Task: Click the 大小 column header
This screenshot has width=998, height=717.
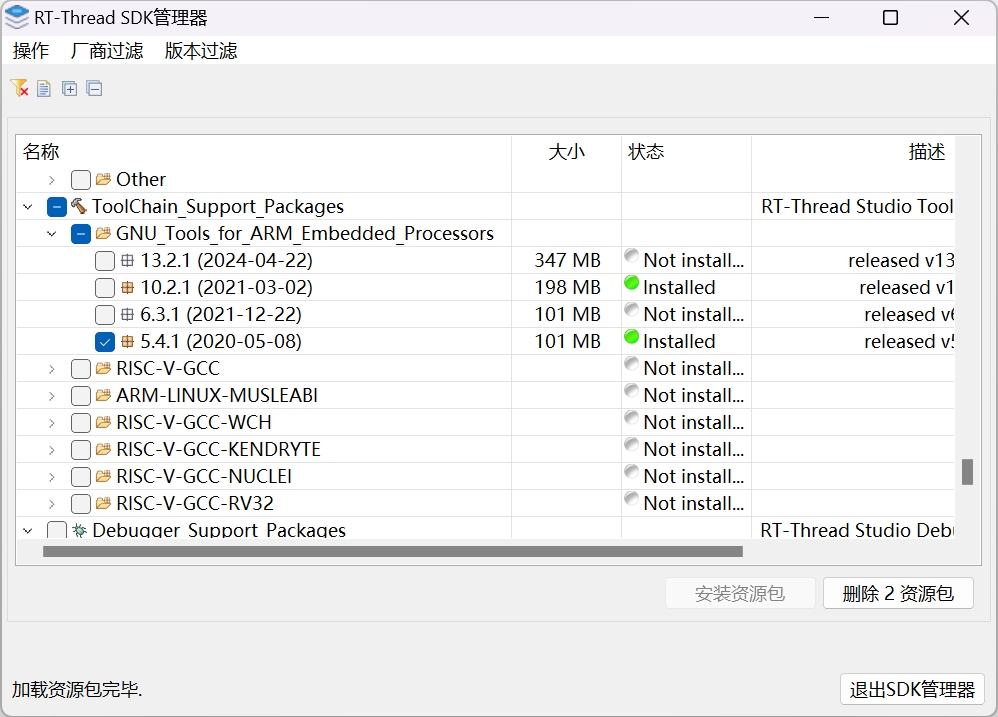Action: pos(566,152)
